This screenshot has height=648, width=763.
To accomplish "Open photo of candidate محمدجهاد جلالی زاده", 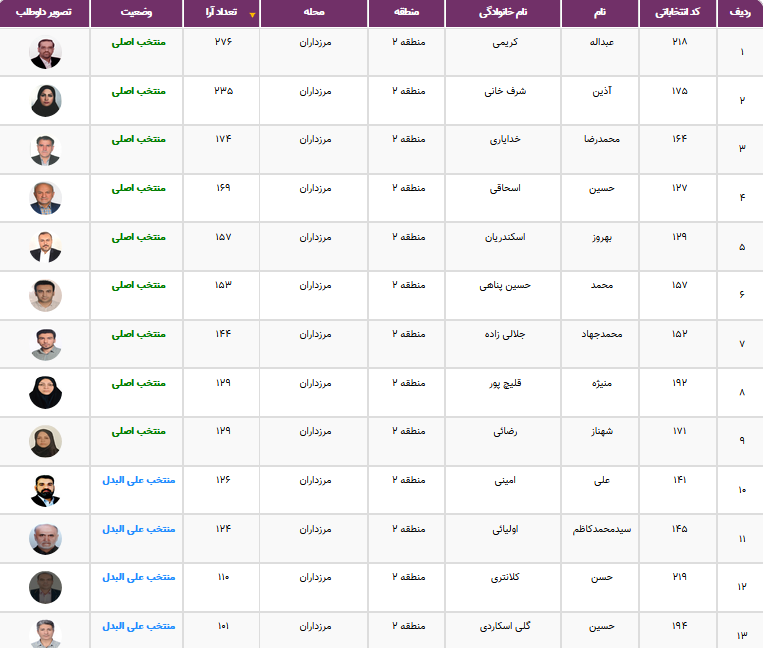I will pos(45,344).
